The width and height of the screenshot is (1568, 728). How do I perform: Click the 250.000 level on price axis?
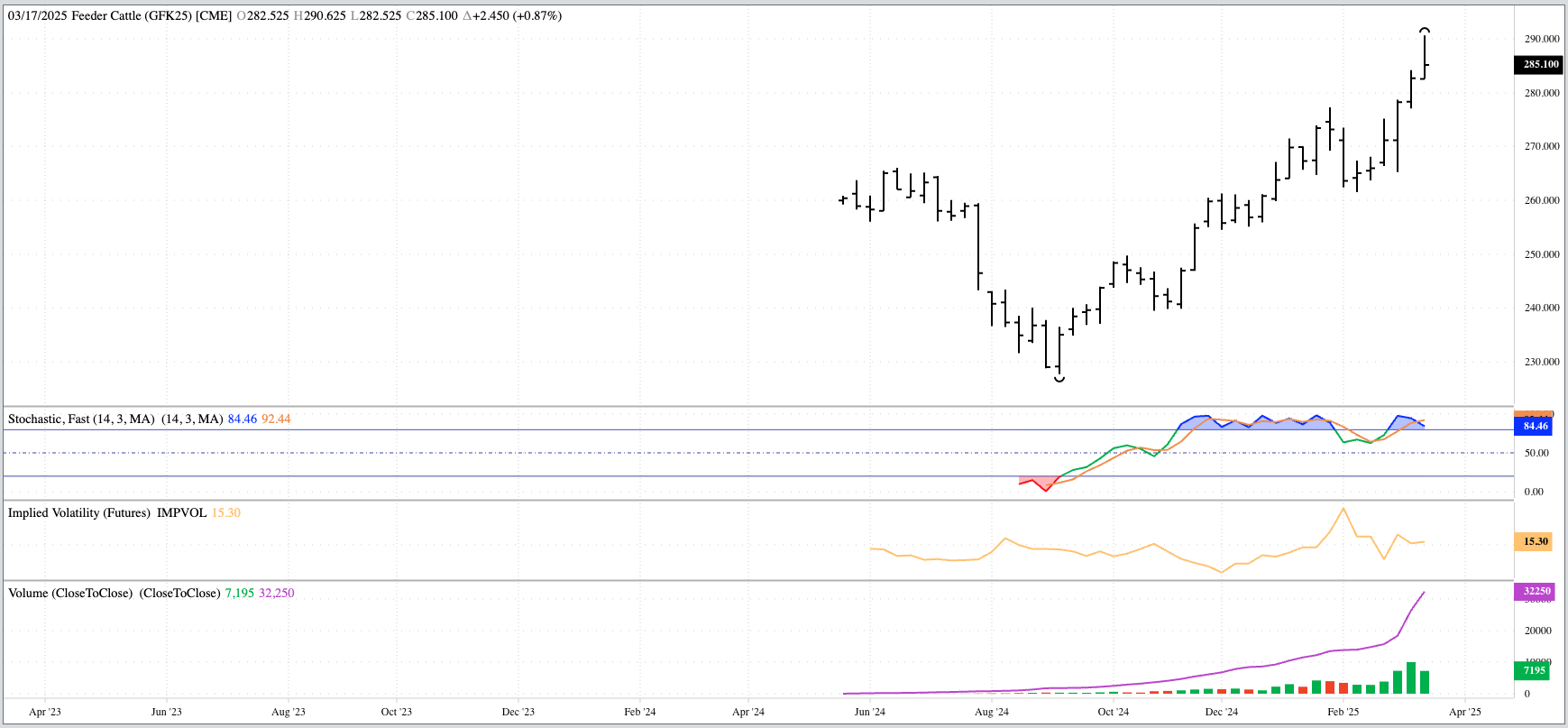(x=1541, y=254)
